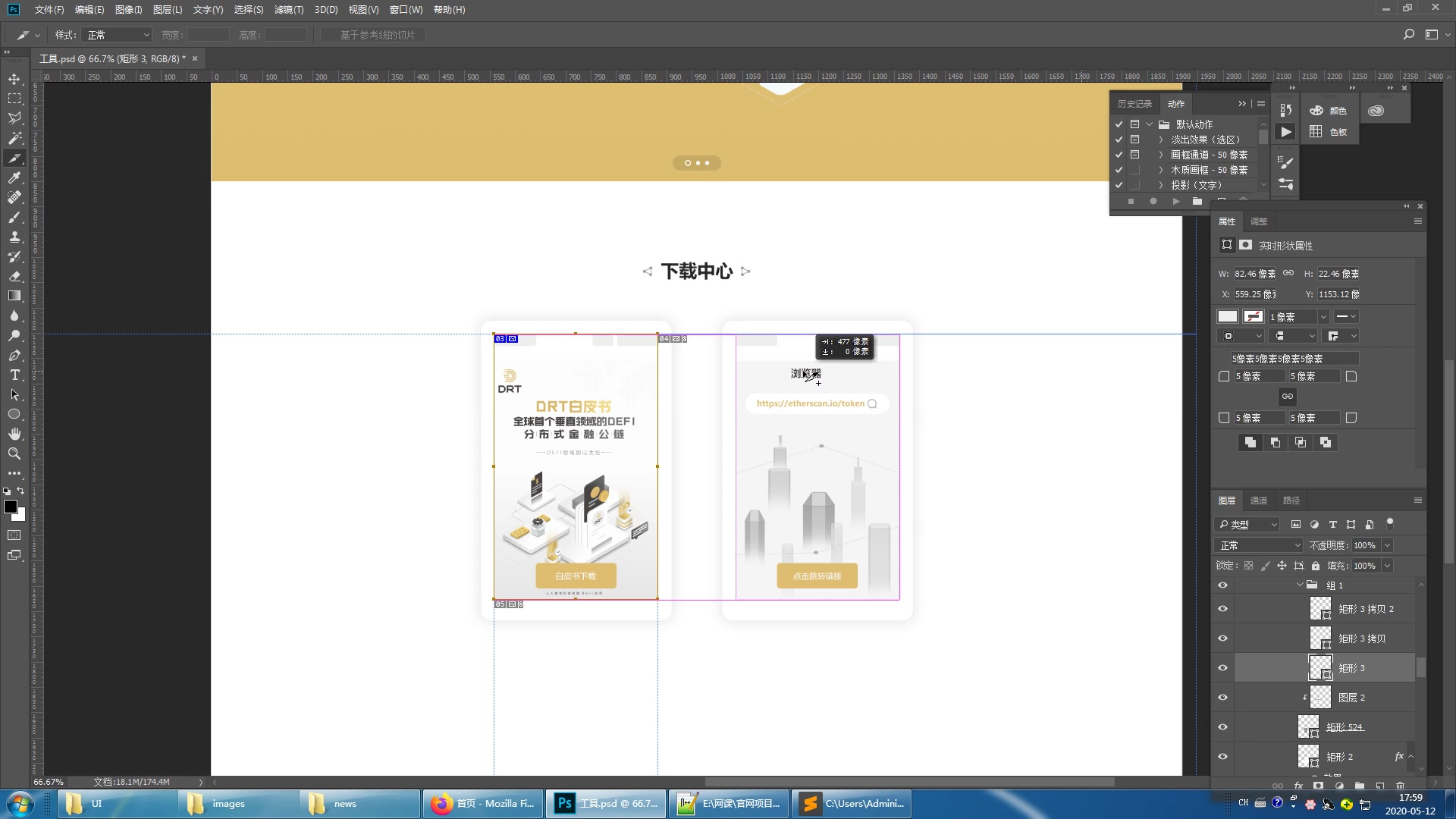The width and height of the screenshot is (1456, 819).
Task: Select the Polygonal Lasso tool
Action: [x=14, y=118]
